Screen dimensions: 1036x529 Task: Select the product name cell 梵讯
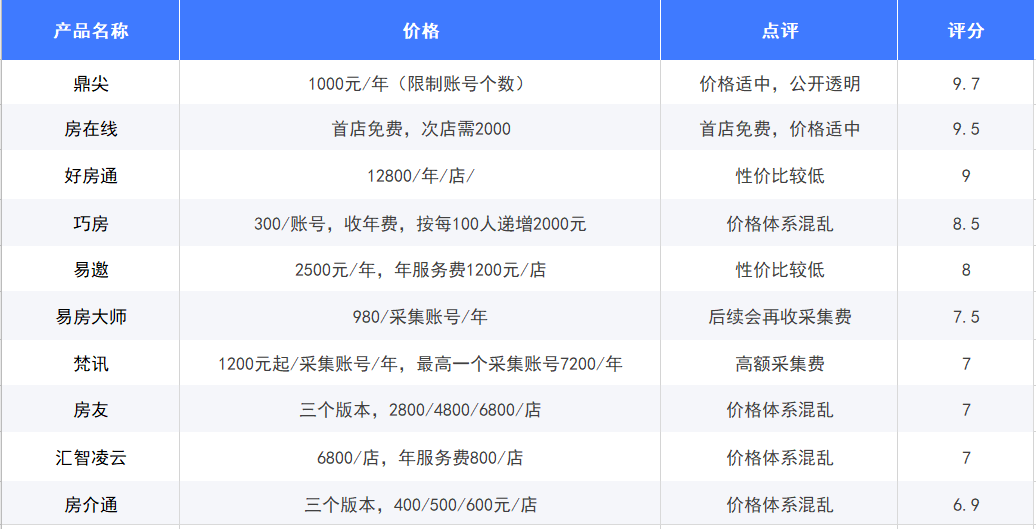click(91, 363)
